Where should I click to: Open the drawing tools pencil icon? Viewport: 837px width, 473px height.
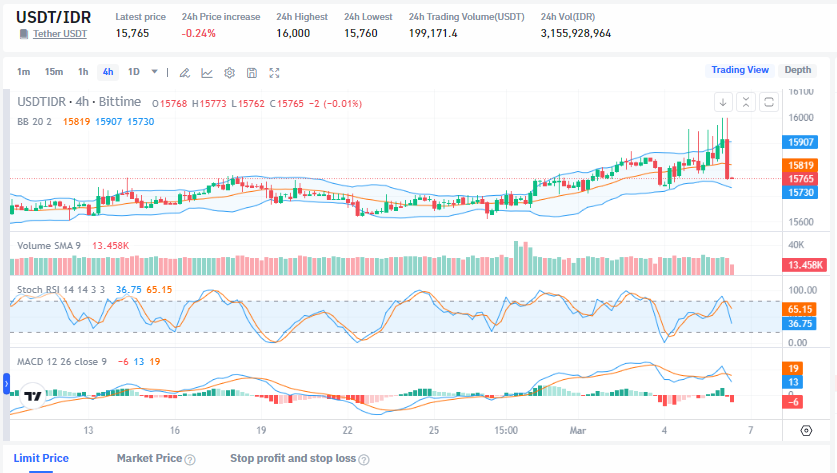[x=184, y=72]
